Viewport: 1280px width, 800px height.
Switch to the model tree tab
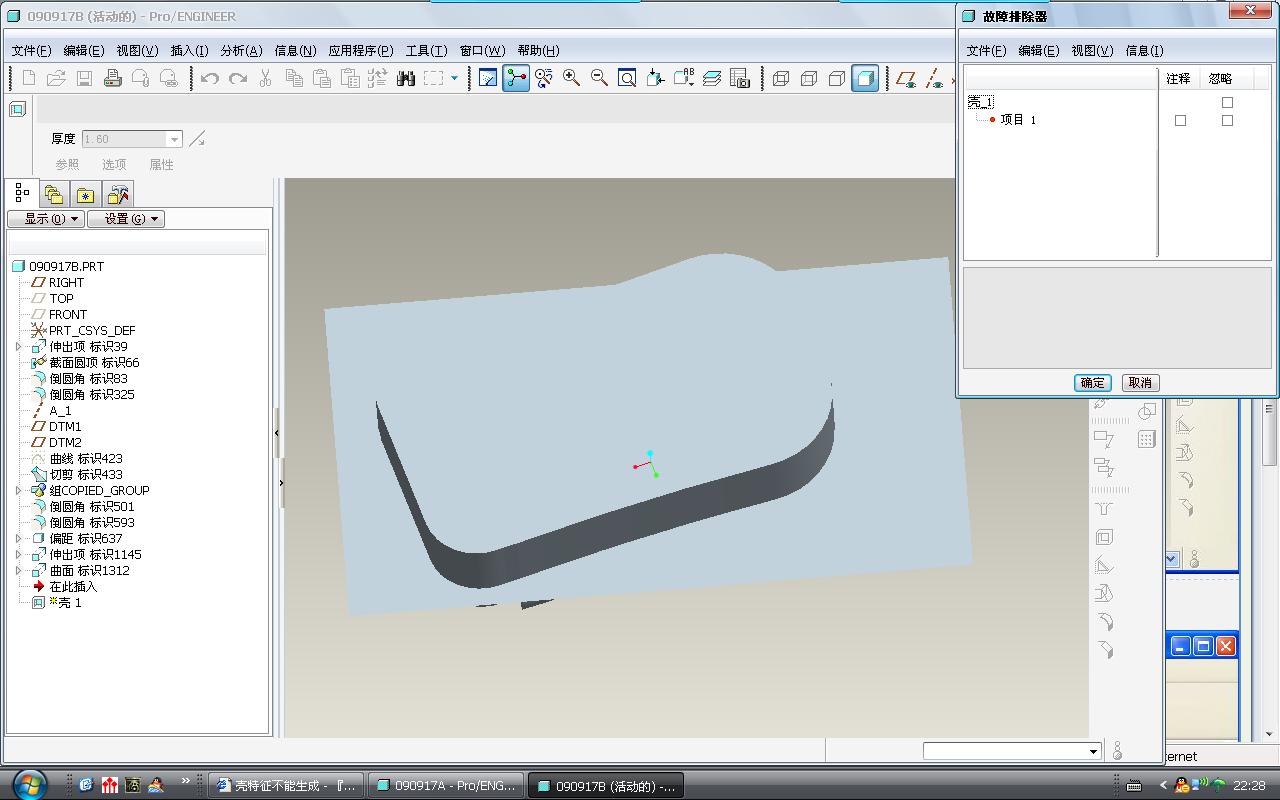point(22,193)
